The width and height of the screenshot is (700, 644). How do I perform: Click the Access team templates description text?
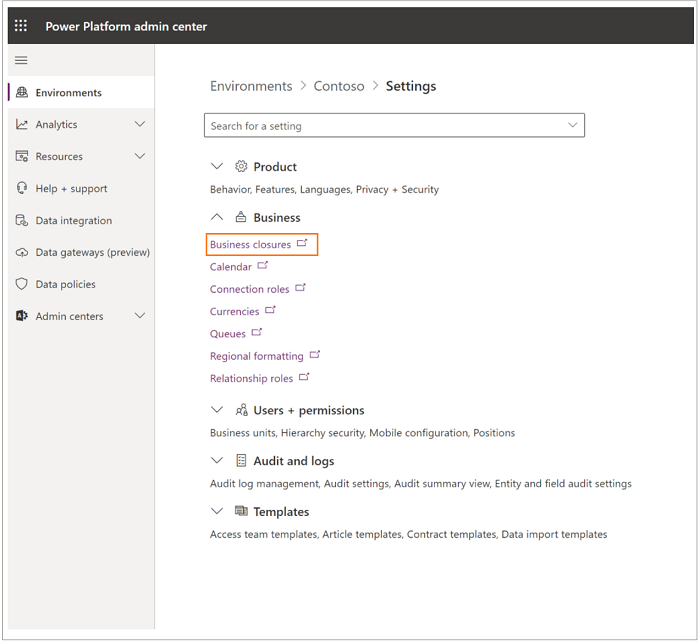click(x=408, y=534)
